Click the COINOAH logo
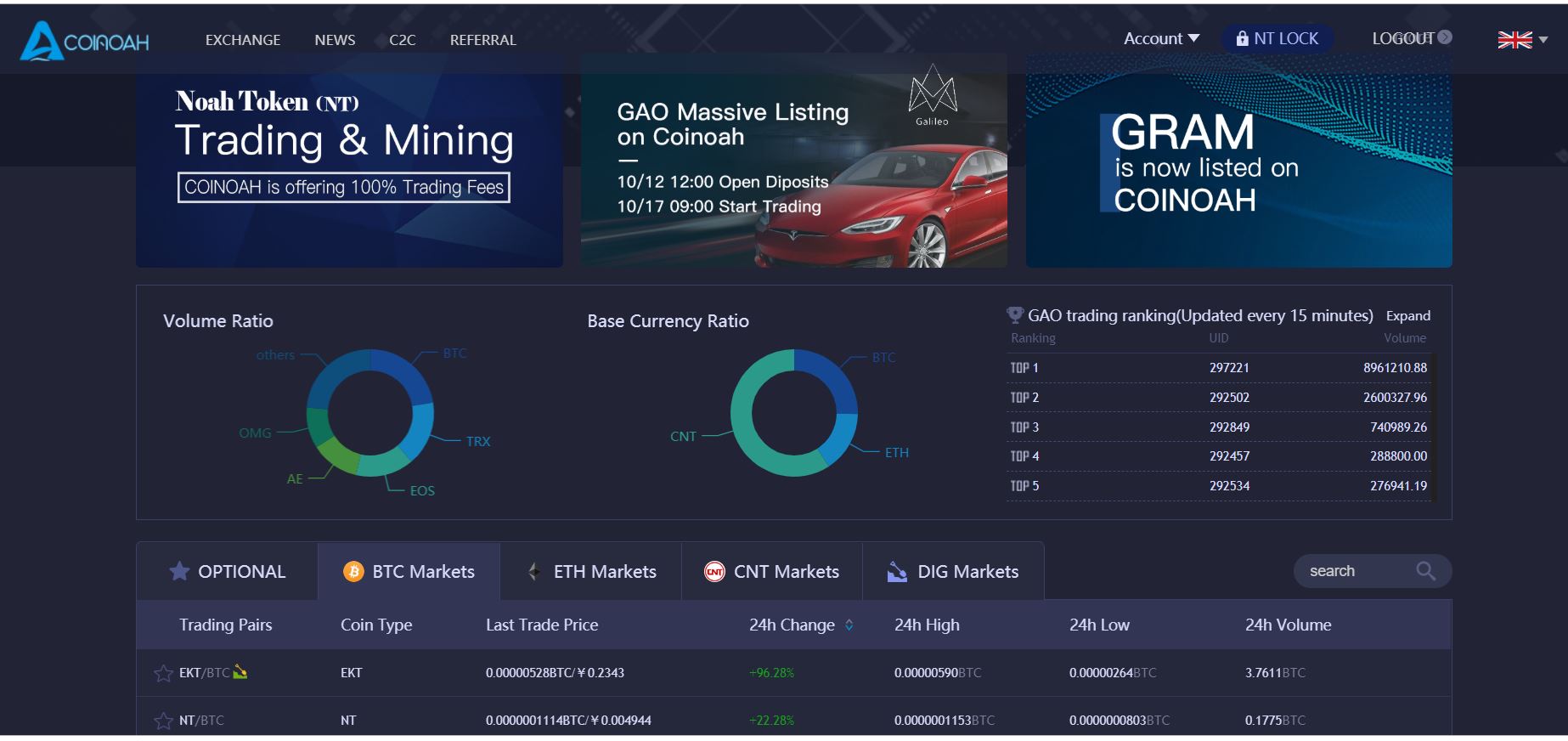The height and width of the screenshot is (741, 1568). (85, 41)
